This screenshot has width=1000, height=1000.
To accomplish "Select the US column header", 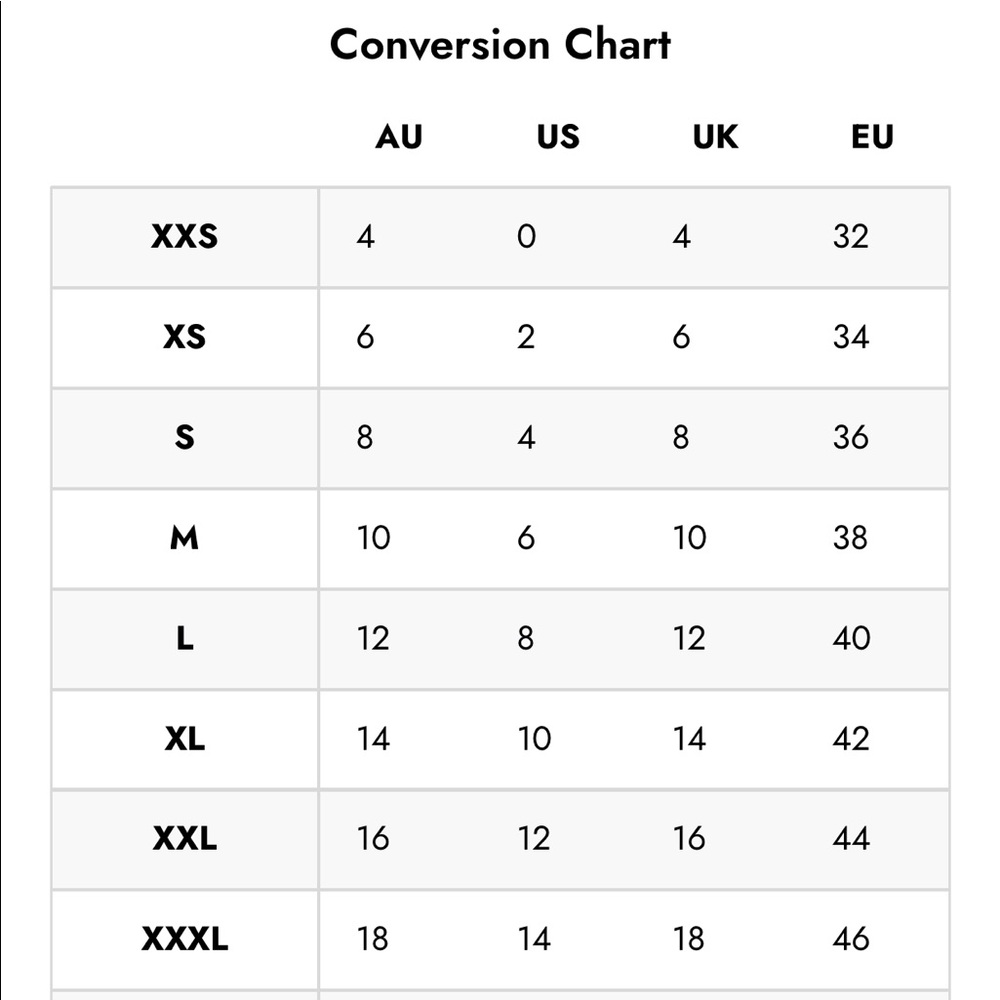I will pos(558,136).
